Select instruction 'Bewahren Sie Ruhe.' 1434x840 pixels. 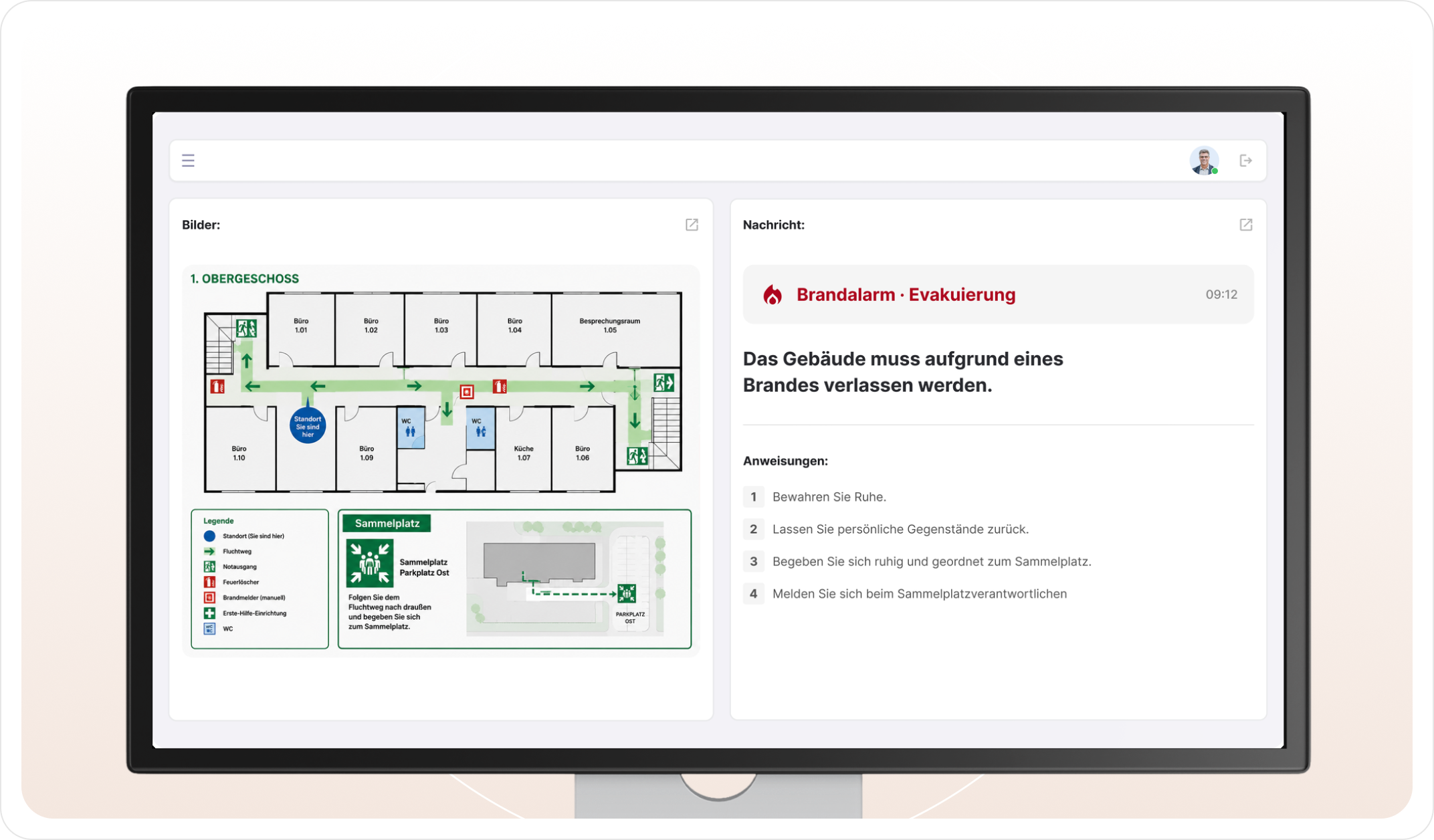pyautogui.click(x=829, y=497)
